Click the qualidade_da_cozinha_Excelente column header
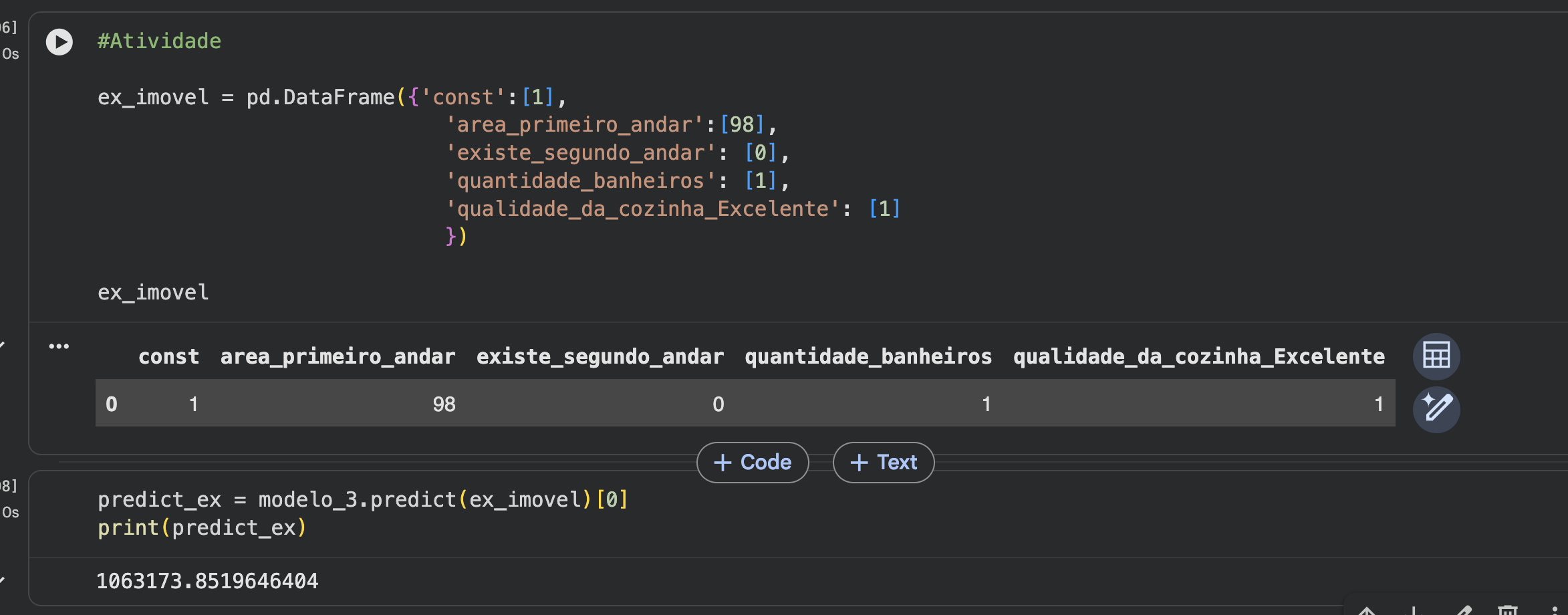This screenshot has width=1568, height=615. tap(1198, 357)
